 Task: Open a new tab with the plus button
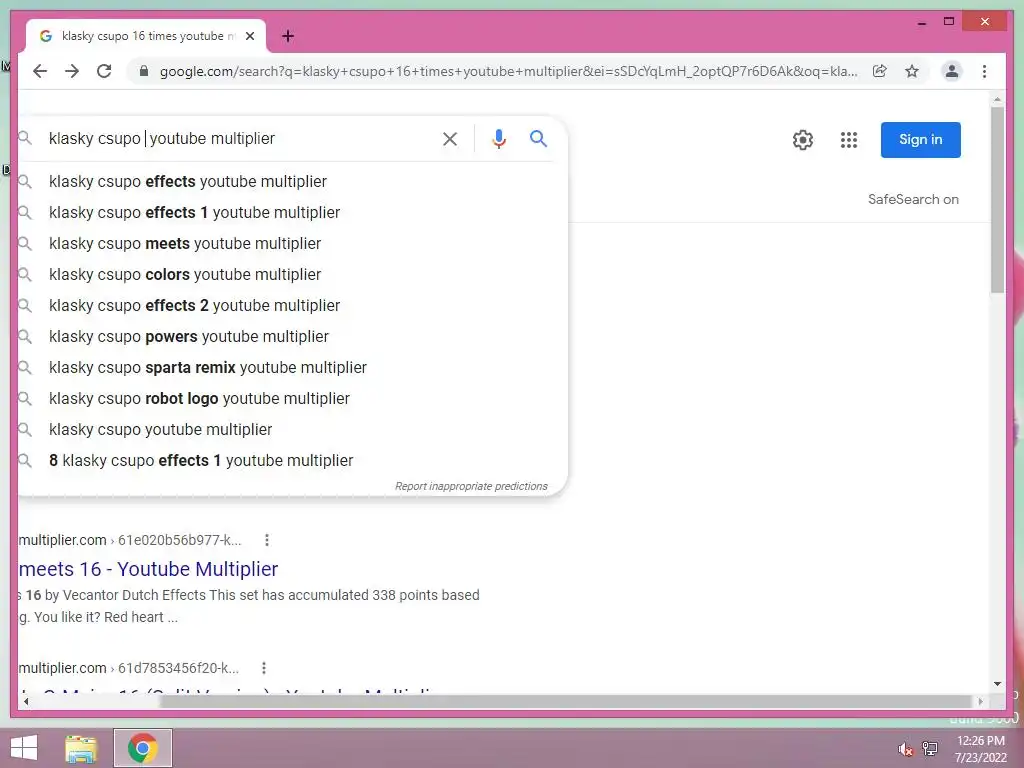[288, 36]
